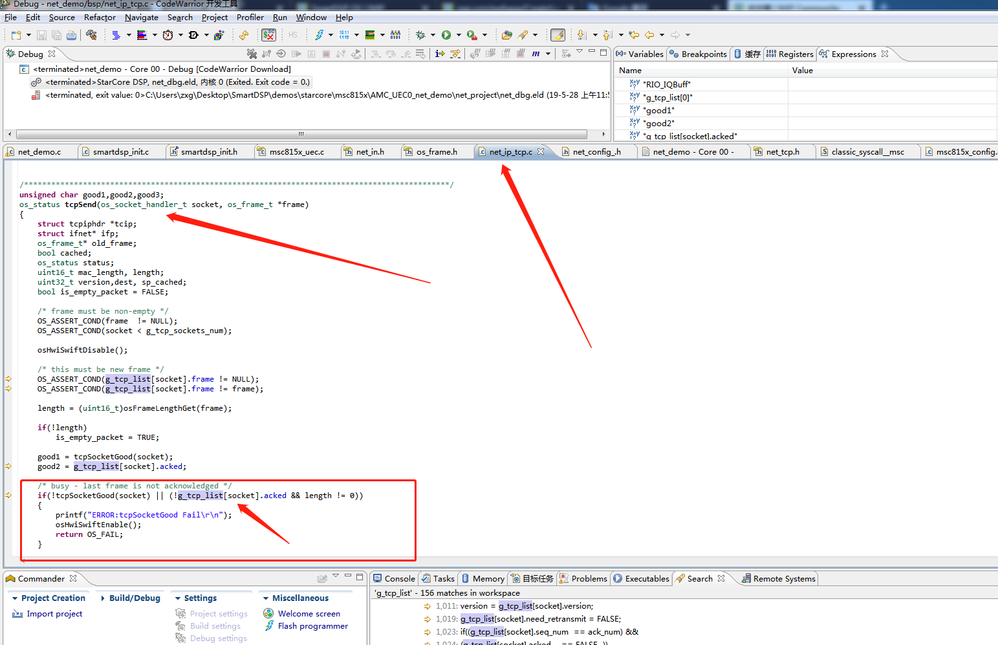The height and width of the screenshot is (645, 998).
Task: Collapse the Settings section in Commander
Action: point(178,598)
